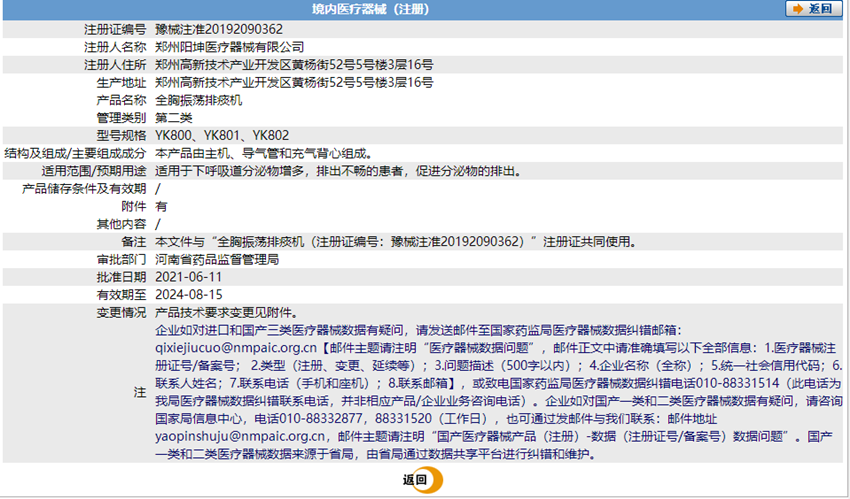Image resolution: width=850 pixels, height=499 pixels.
Task: Click the 注册人名称 field label
Action: tap(115, 47)
